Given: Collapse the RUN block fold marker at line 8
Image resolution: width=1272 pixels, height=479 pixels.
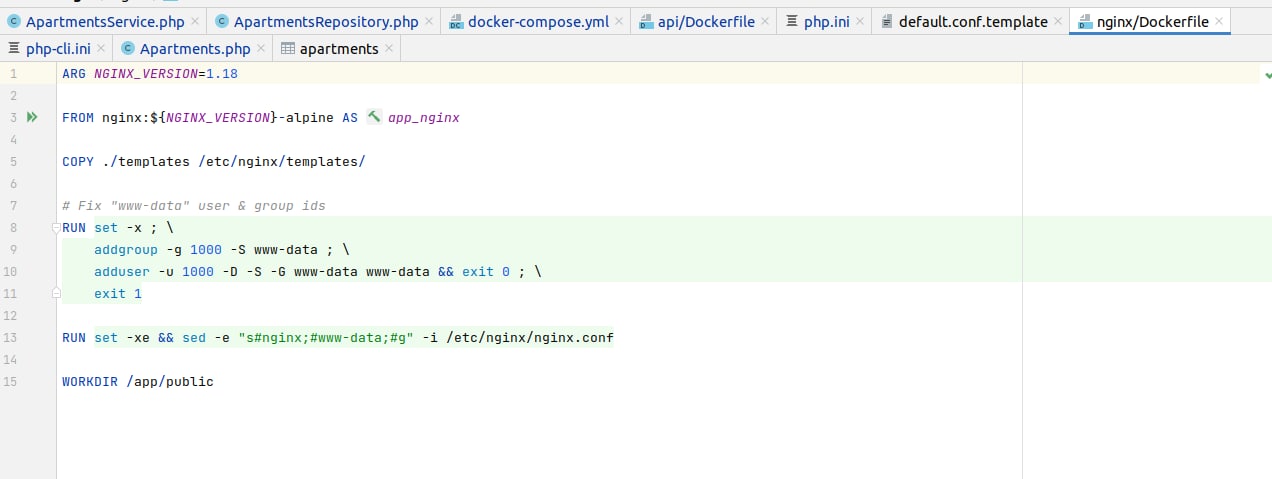Looking at the screenshot, I should tap(58, 228).
